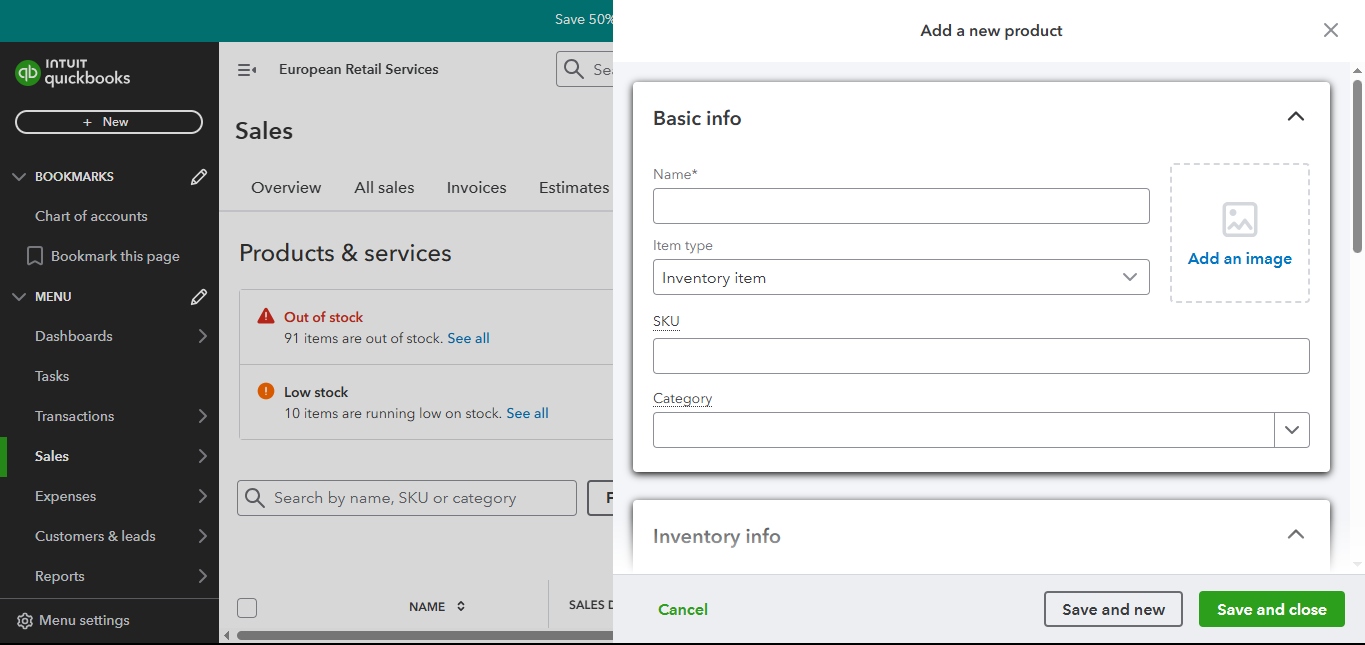
Task: Click the Bookmark this page icon
Action: (x=35, y=256)
